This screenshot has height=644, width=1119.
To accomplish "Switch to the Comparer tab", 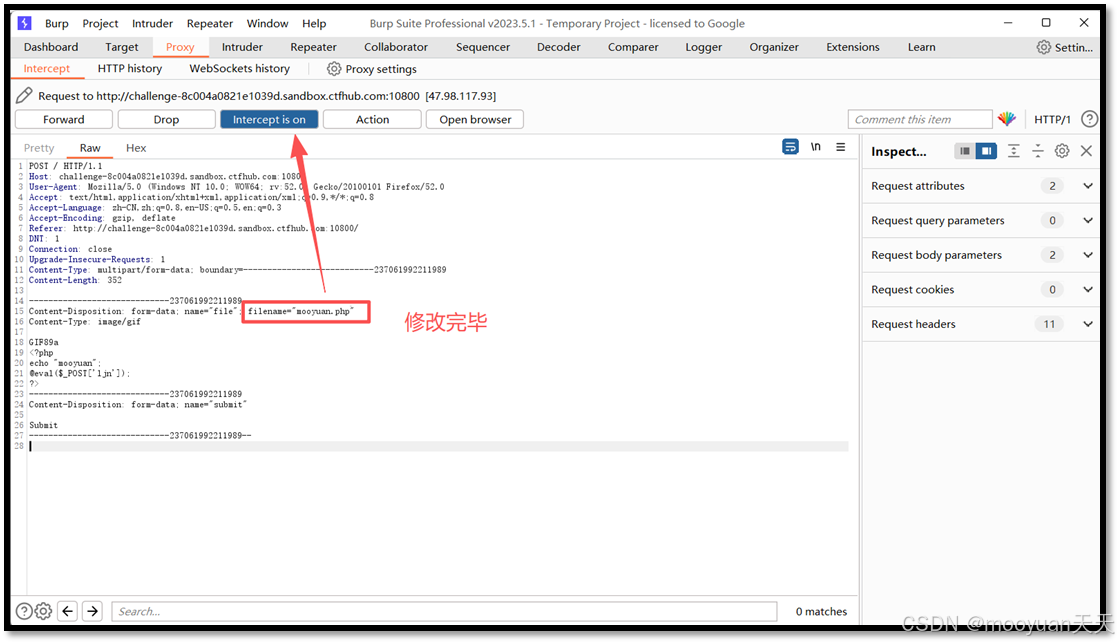I will click(633, 47).
